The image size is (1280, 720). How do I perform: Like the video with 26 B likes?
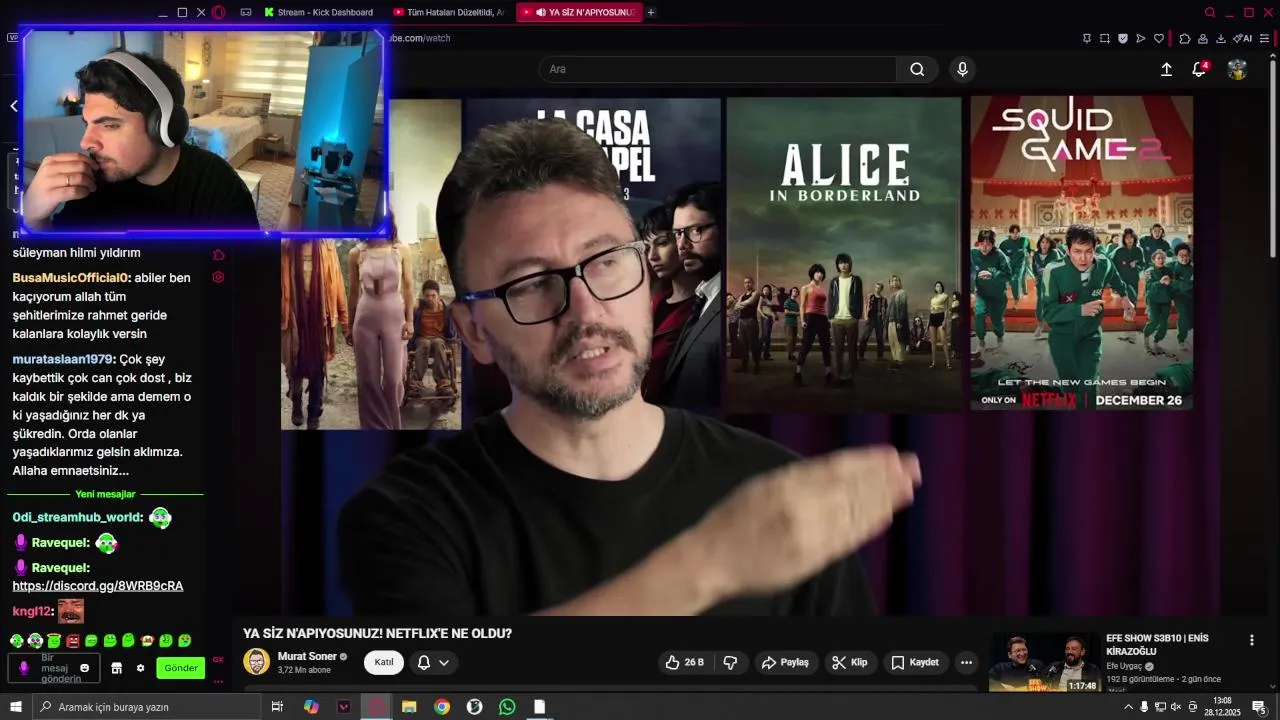pos(685,662)
